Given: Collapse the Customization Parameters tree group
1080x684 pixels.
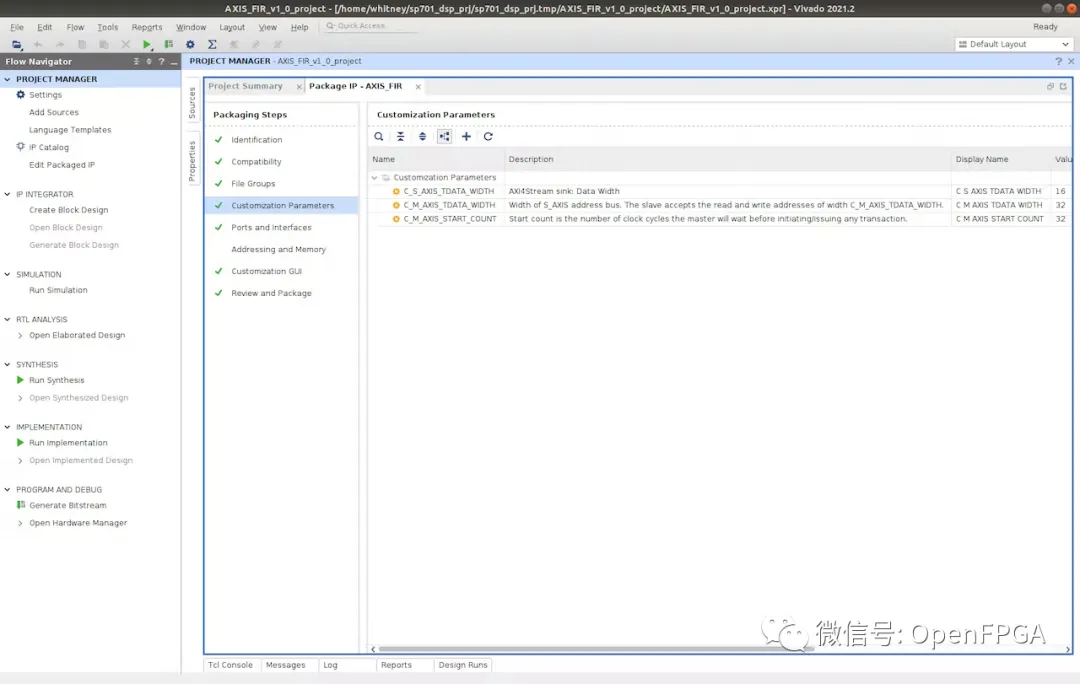Looking at the screenshot, I should point(375,178).
